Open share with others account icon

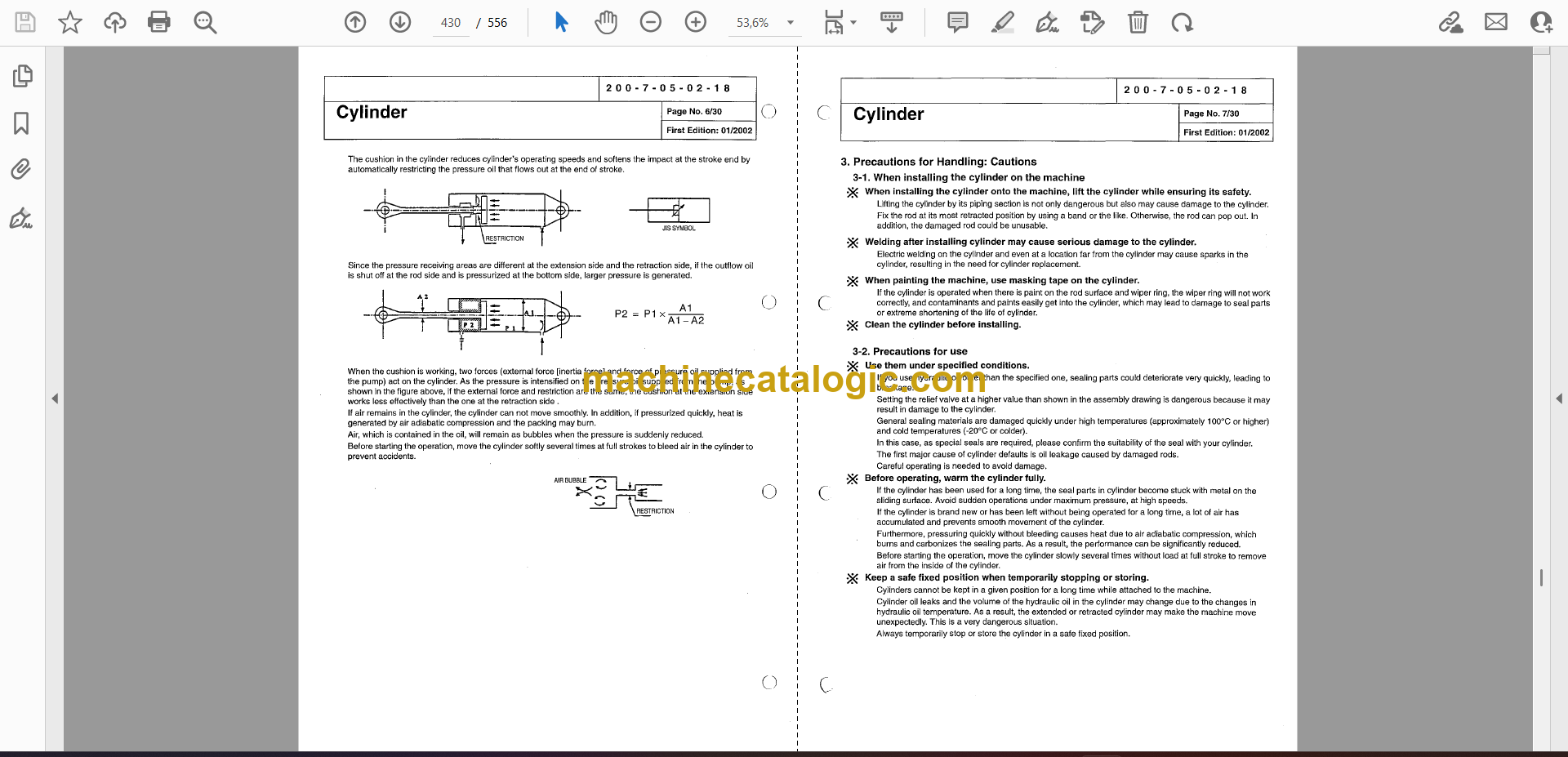(1541, 22)
